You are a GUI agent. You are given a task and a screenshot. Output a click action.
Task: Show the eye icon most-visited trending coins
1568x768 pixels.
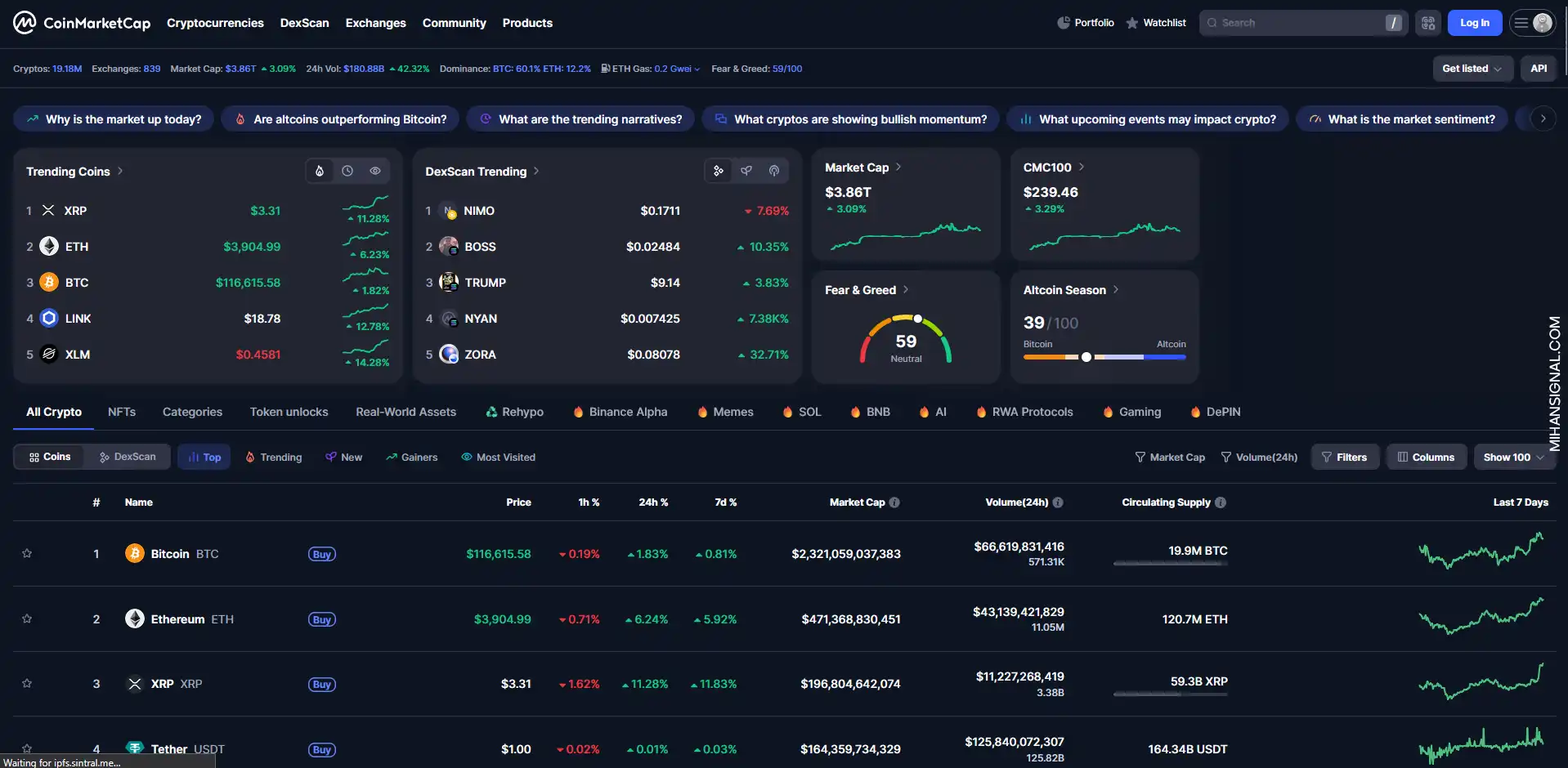375,171
